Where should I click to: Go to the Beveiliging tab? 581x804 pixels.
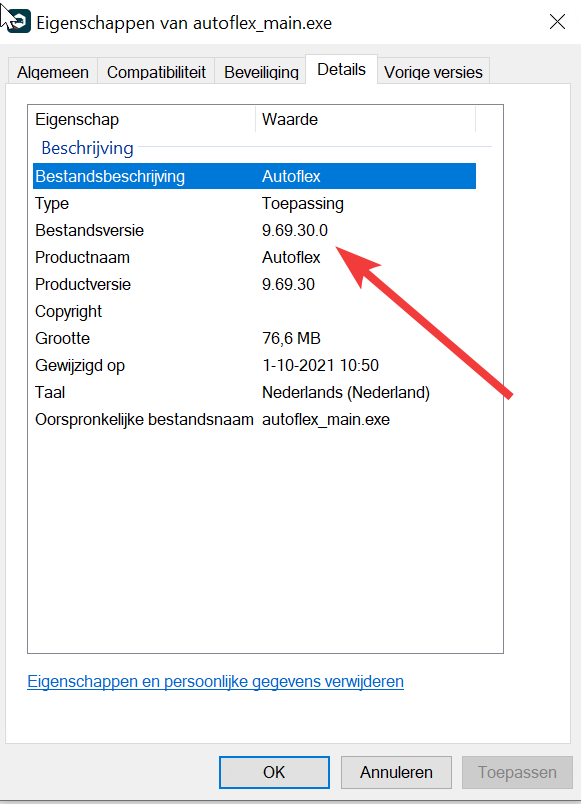(x=261, y=72)
